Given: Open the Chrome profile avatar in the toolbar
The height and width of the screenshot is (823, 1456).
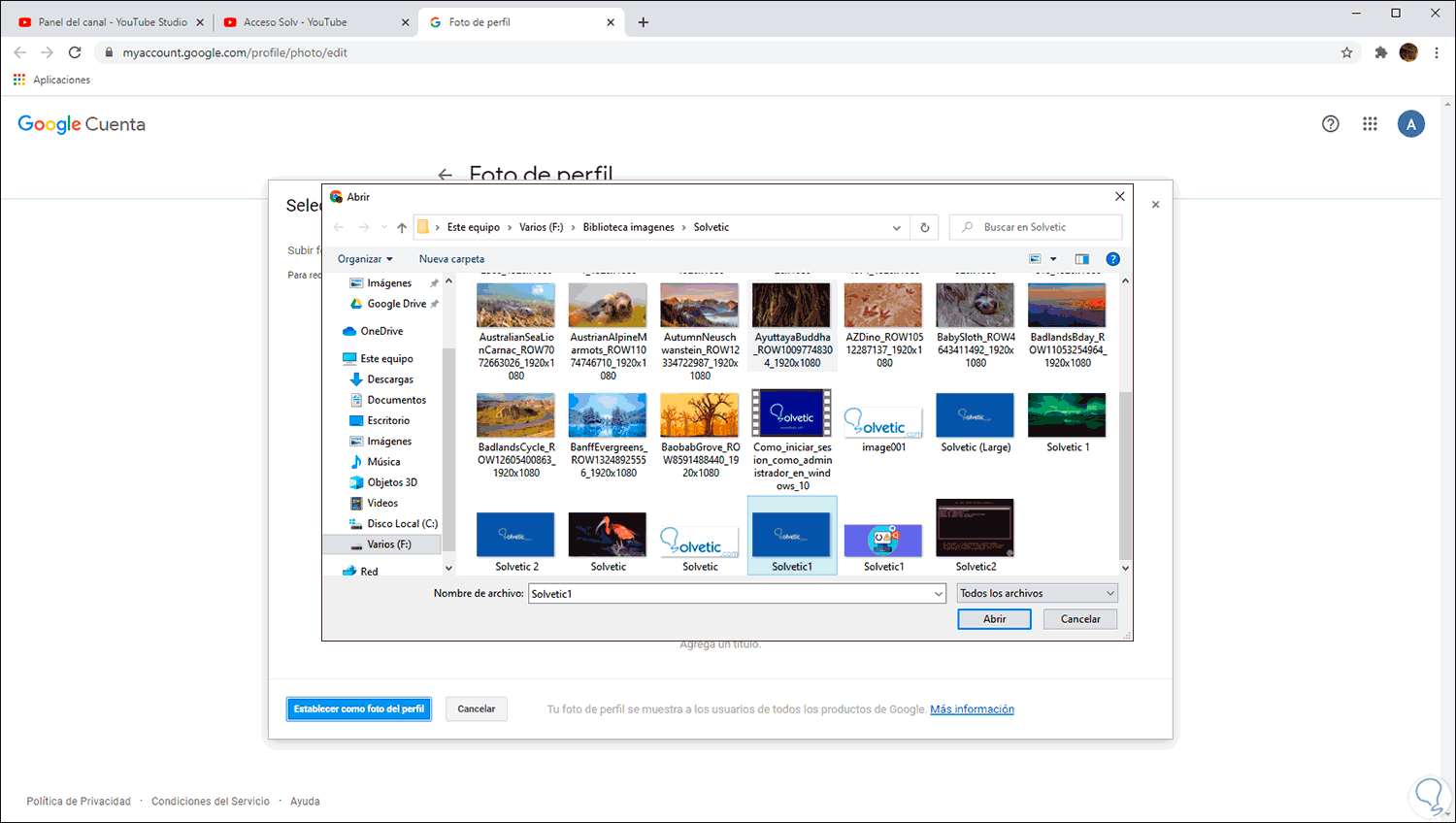Looking at the screenshot, I should click(1408, 52).
